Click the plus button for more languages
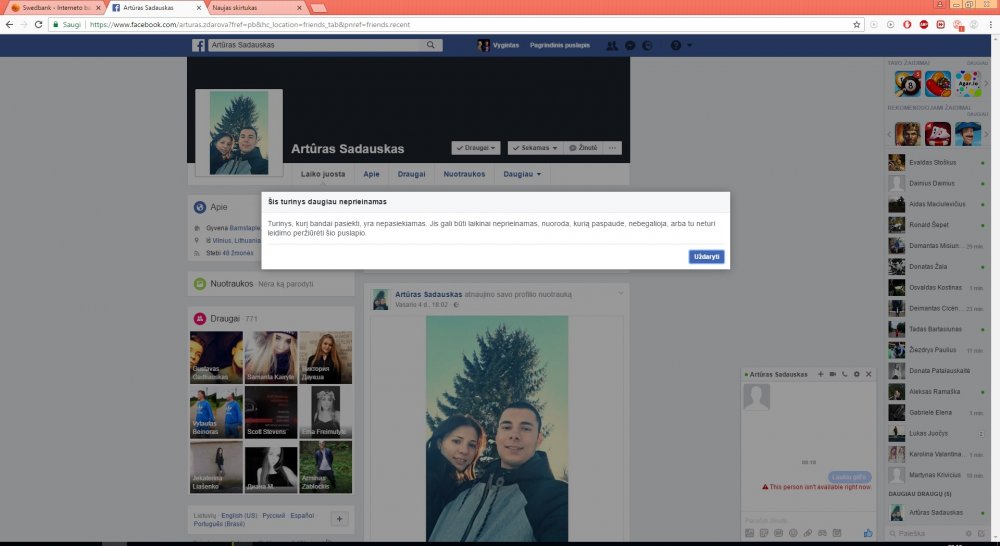Viewport: 1000px width, 546px height. 339,519
